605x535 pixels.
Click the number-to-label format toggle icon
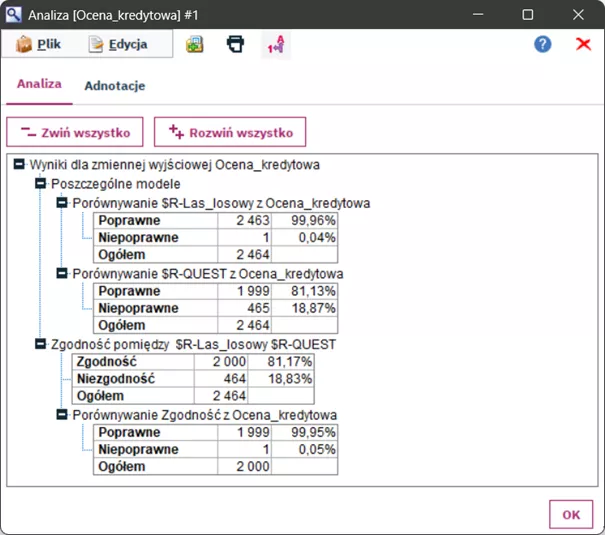[x=276, y=45]
